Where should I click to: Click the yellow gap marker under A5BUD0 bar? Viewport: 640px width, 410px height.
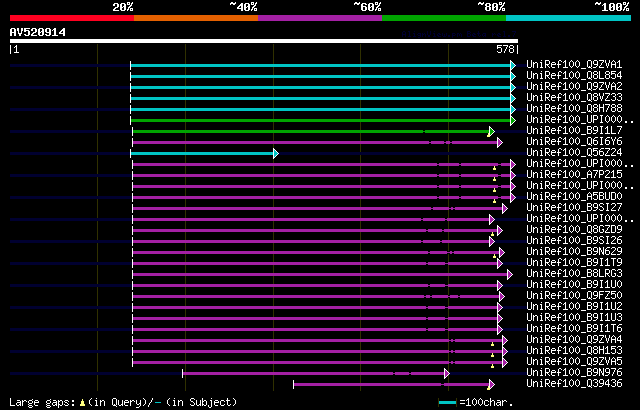[494, 201]
